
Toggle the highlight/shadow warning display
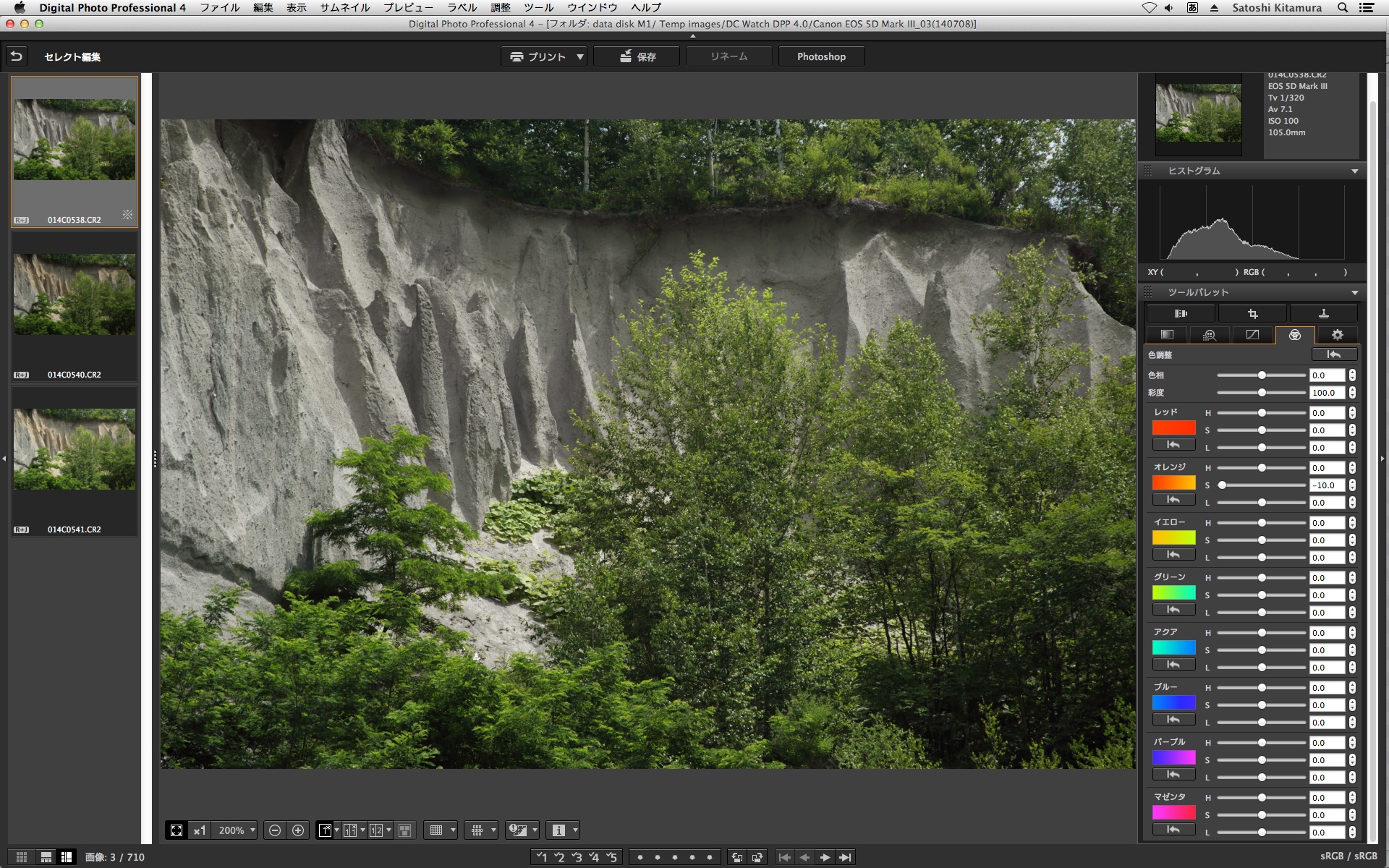pyautogui.click(x=518, y=830)
